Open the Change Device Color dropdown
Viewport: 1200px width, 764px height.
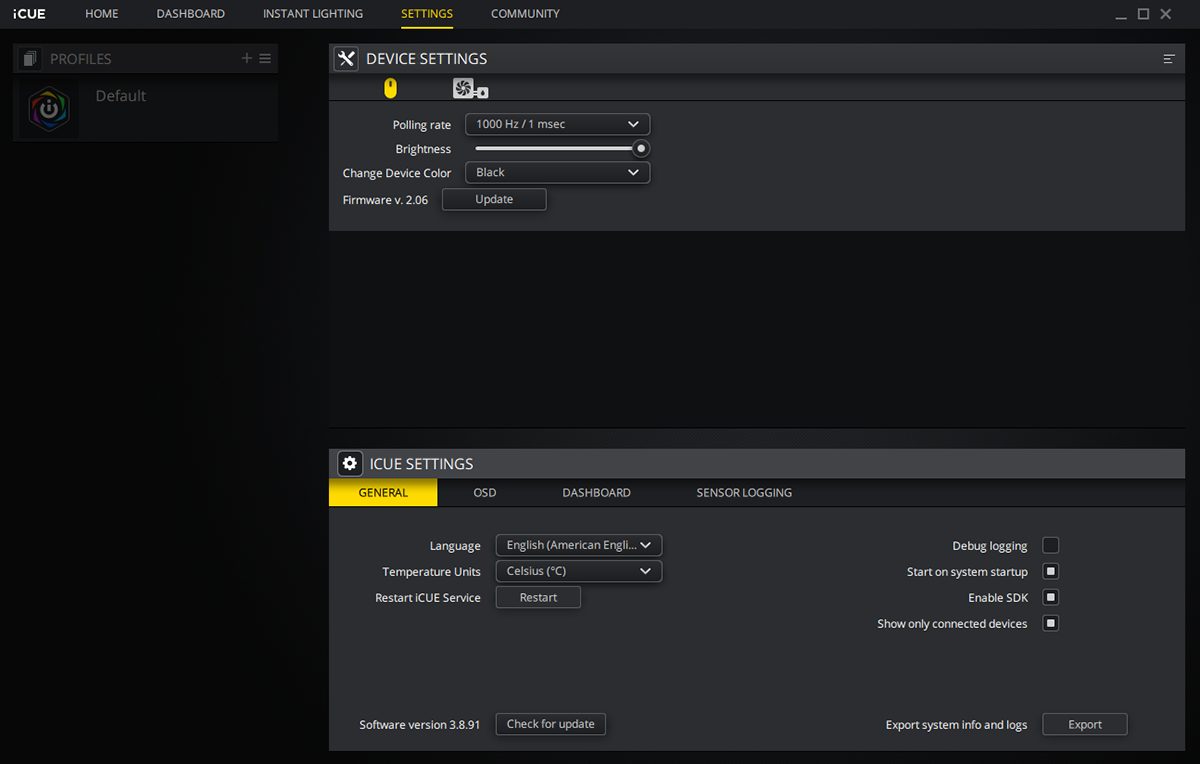[558, 173]
